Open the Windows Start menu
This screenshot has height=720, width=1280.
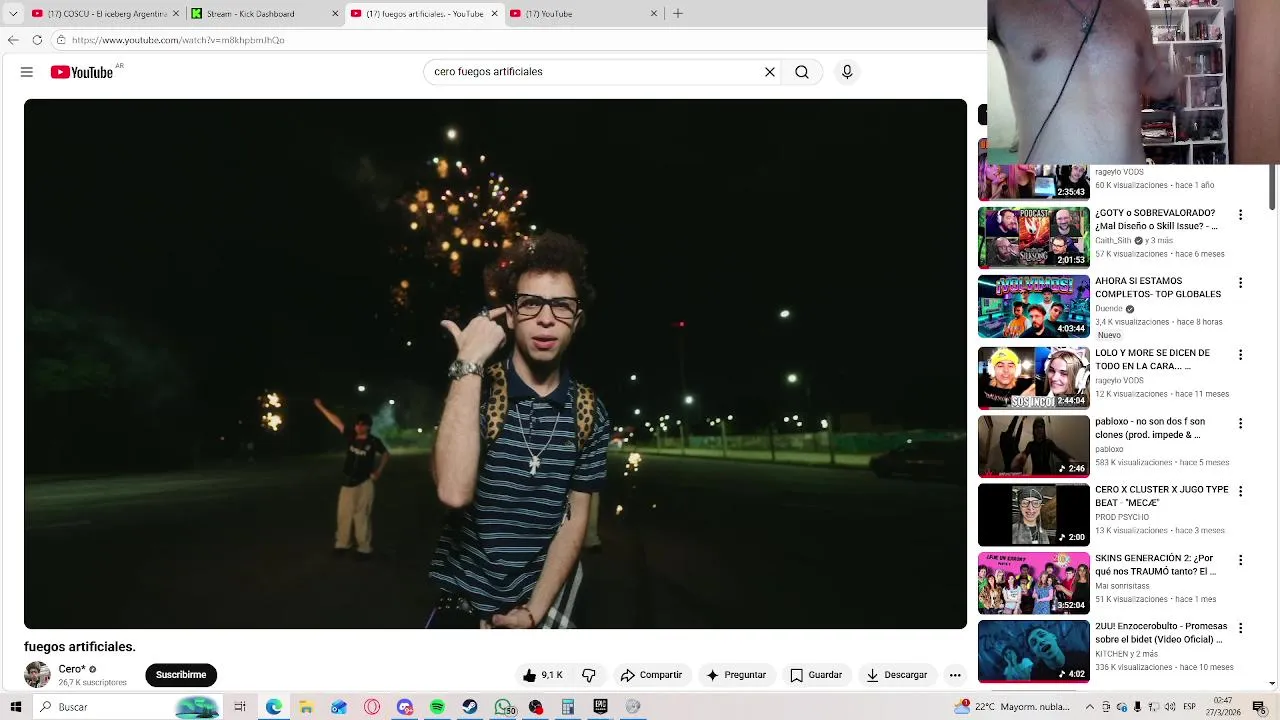pyautogui.click(x=16, y=707)
